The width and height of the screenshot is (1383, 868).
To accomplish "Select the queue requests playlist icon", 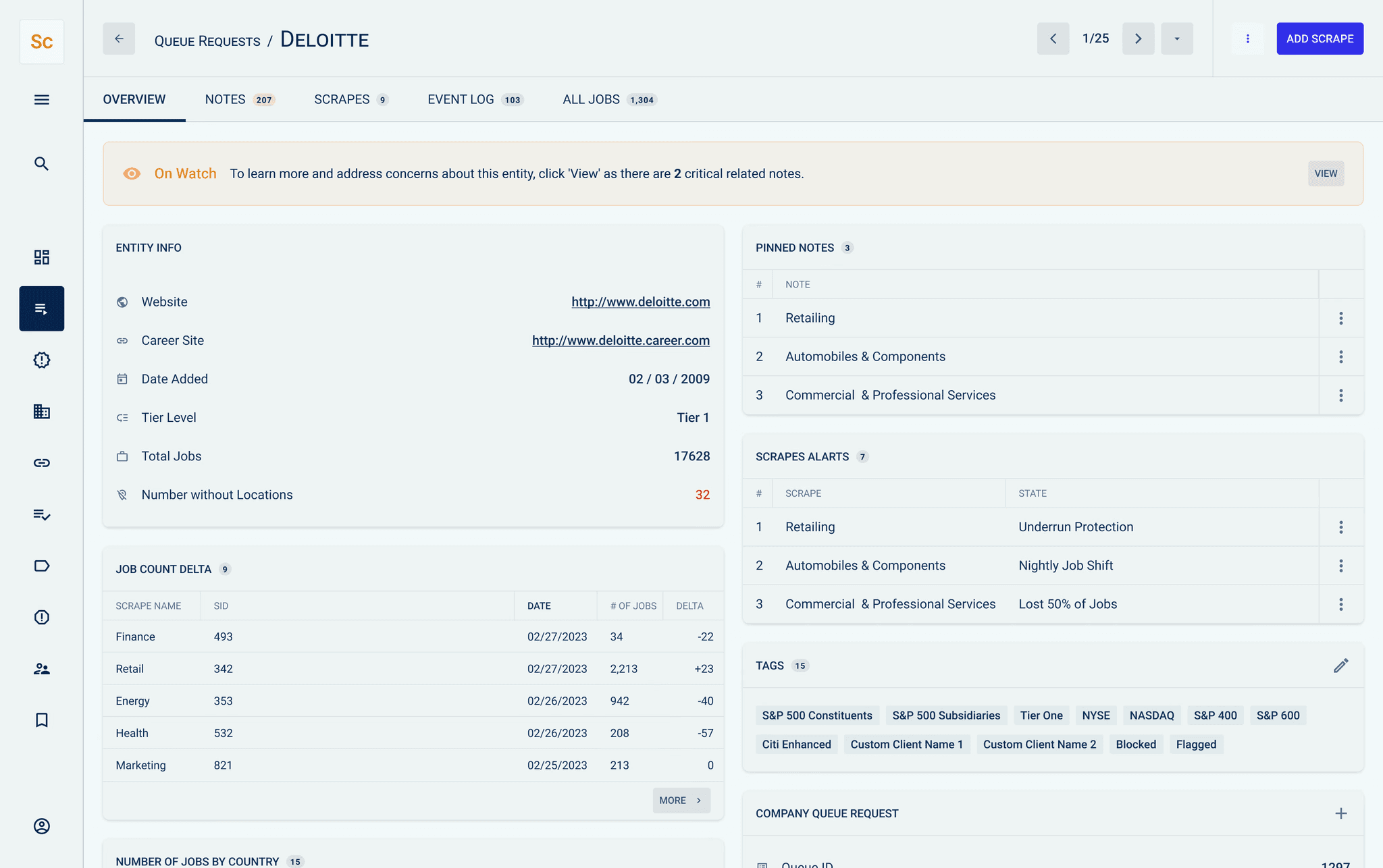I will [42, 308].
